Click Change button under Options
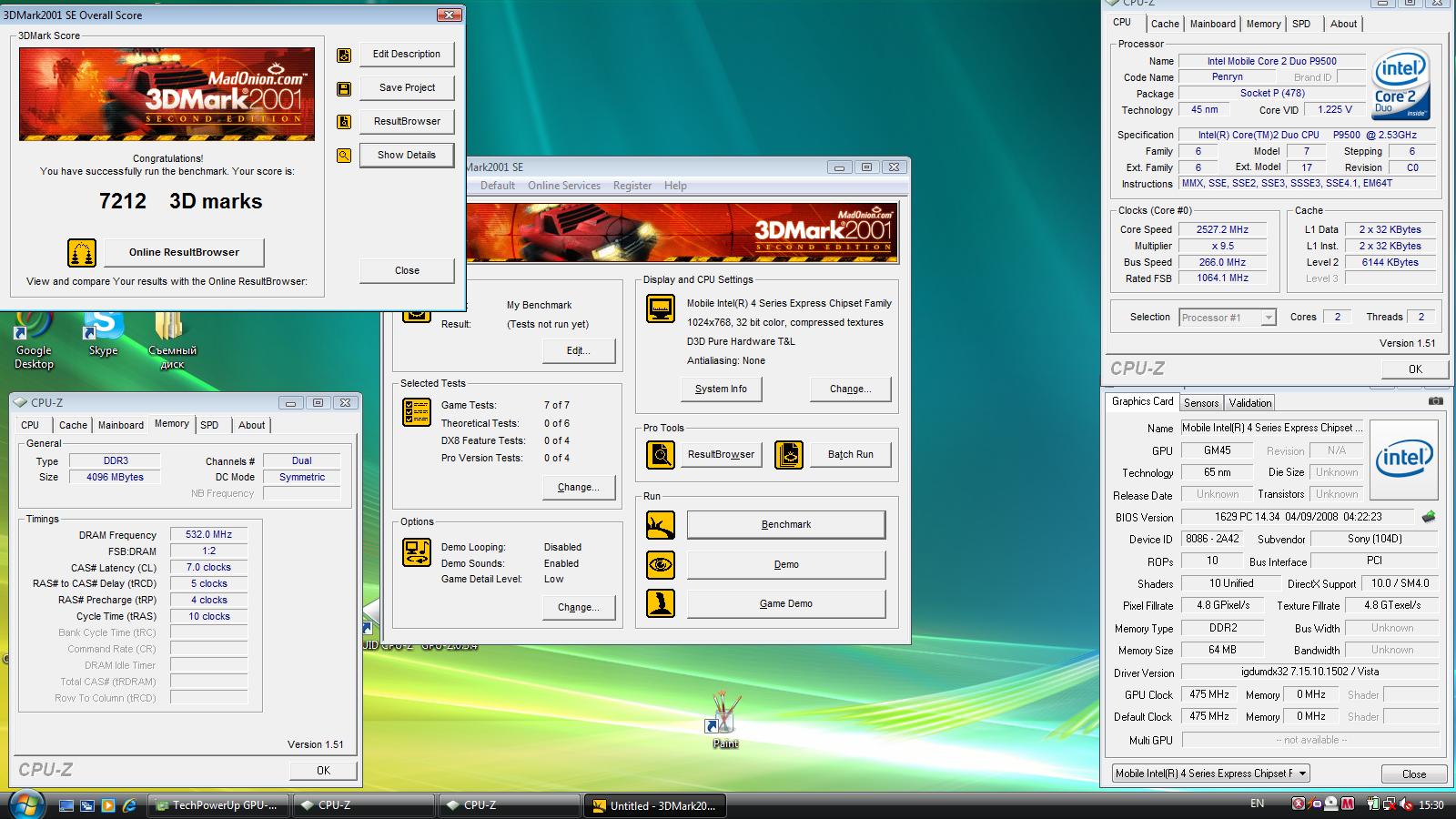The width and height of the screenshot is (1456, 819). [578, 608]
